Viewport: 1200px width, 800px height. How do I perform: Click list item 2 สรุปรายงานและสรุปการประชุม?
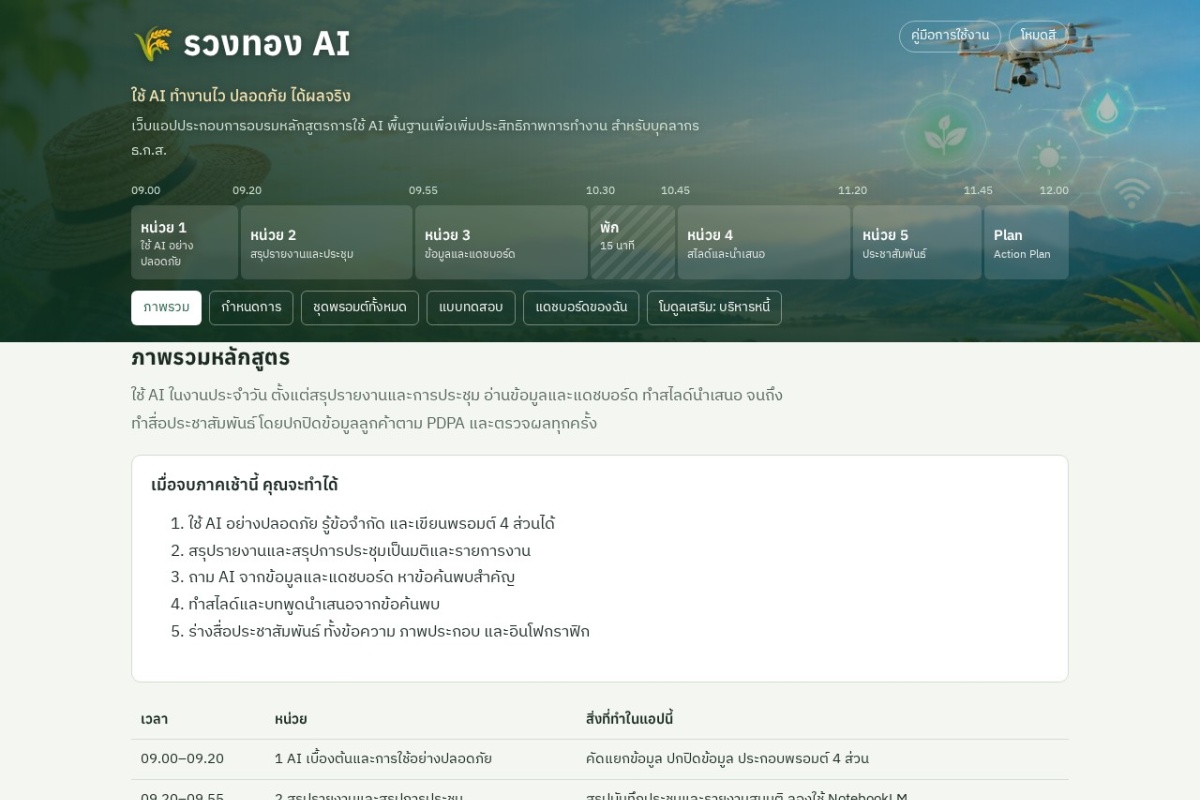pyautogui.click(x=359, y=551)
